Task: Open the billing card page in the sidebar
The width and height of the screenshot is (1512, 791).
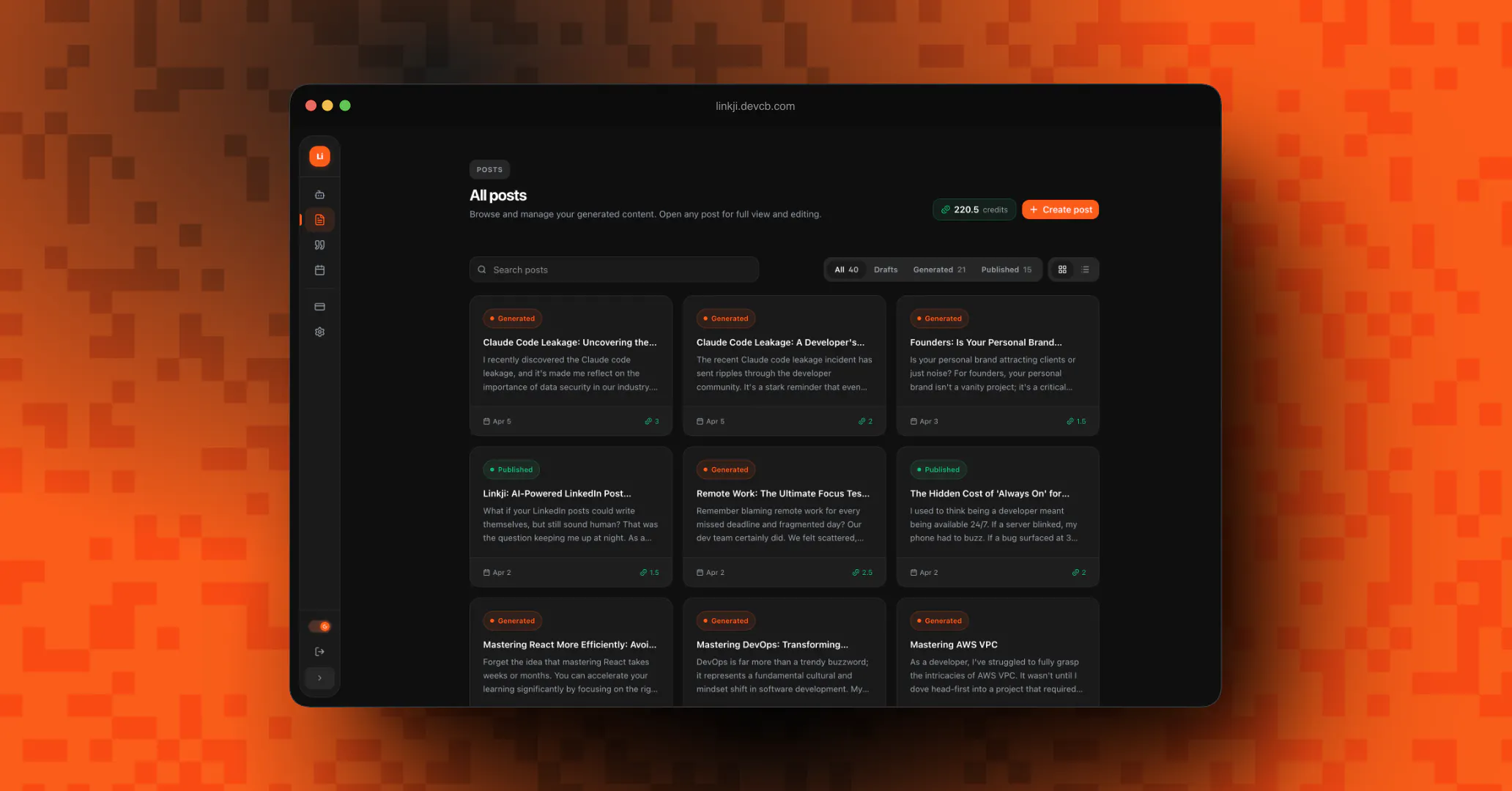Action: [319, 307]
